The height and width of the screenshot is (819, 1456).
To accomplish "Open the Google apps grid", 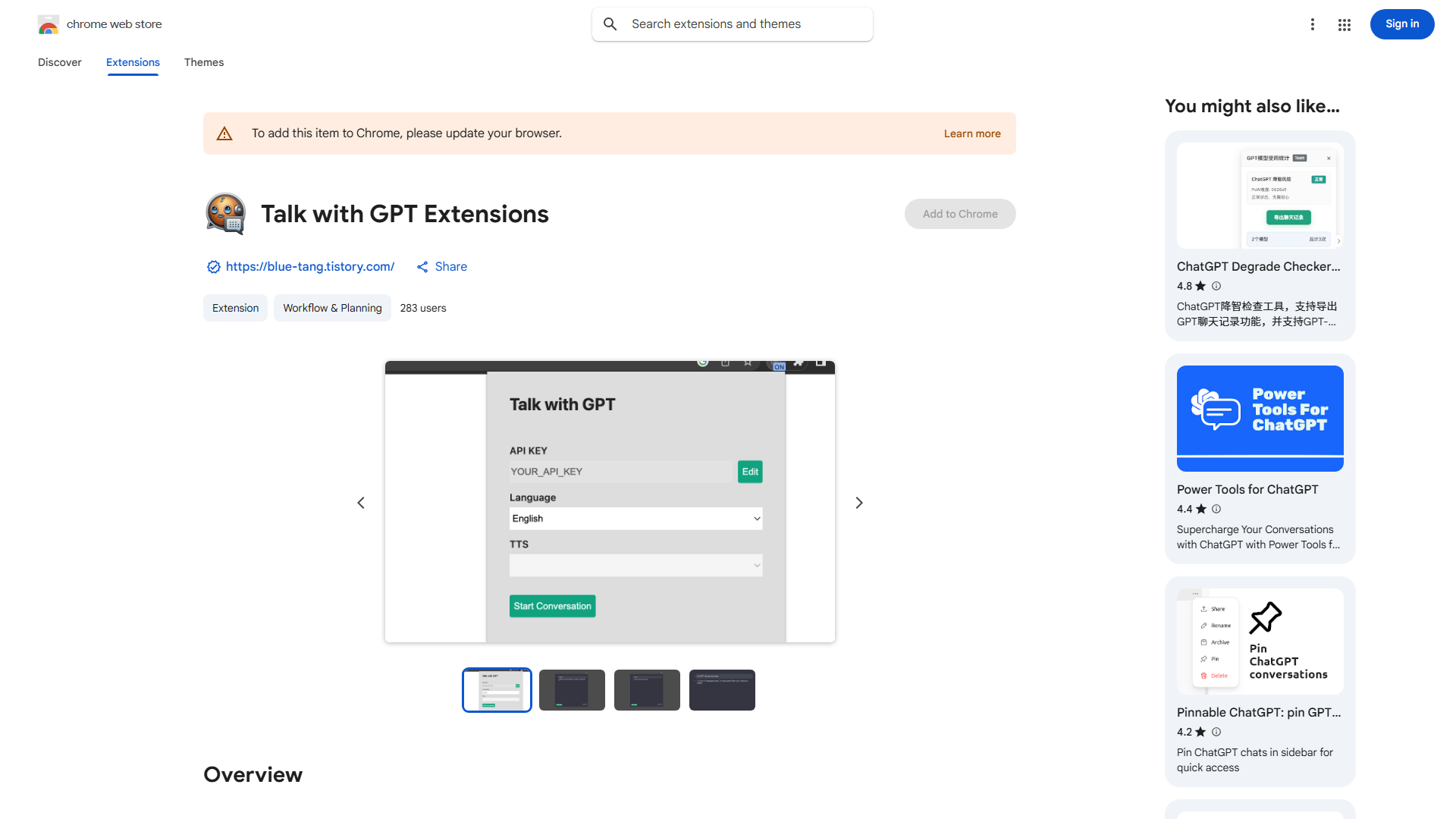I will [x=1345, y=25].
